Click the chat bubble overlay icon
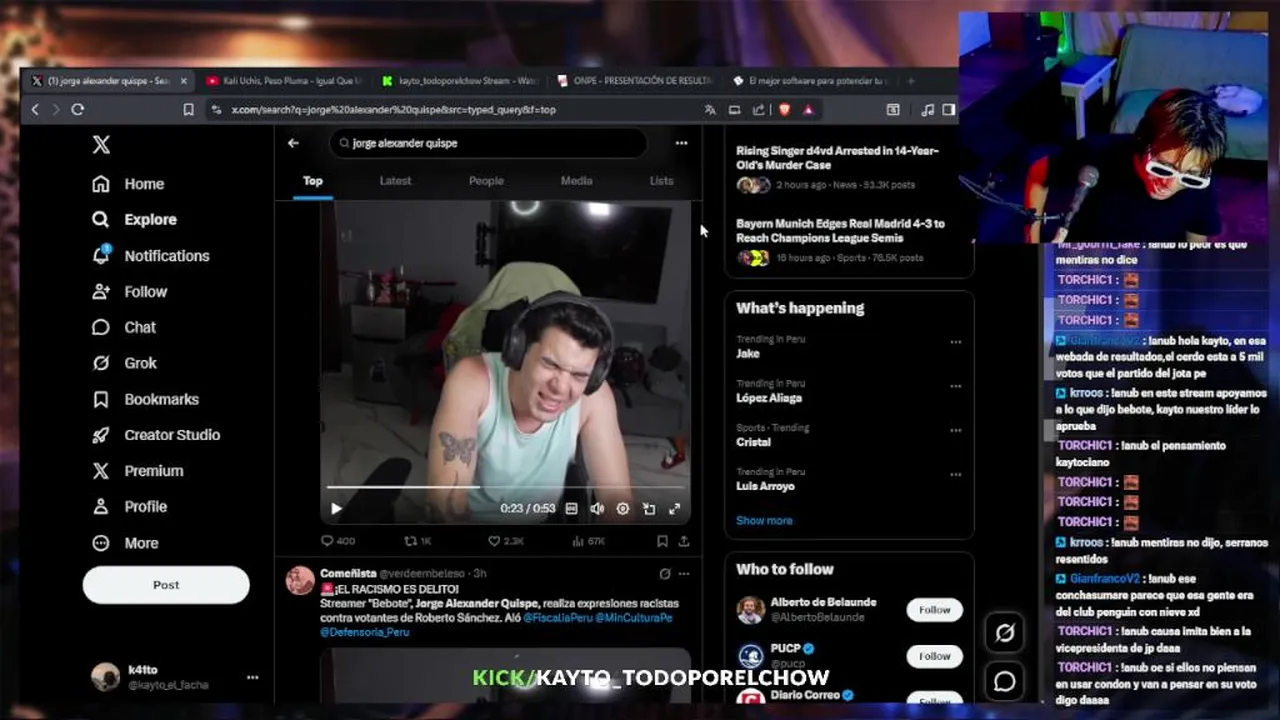Screen dimensions: 1280x720 click(1004, 681)
